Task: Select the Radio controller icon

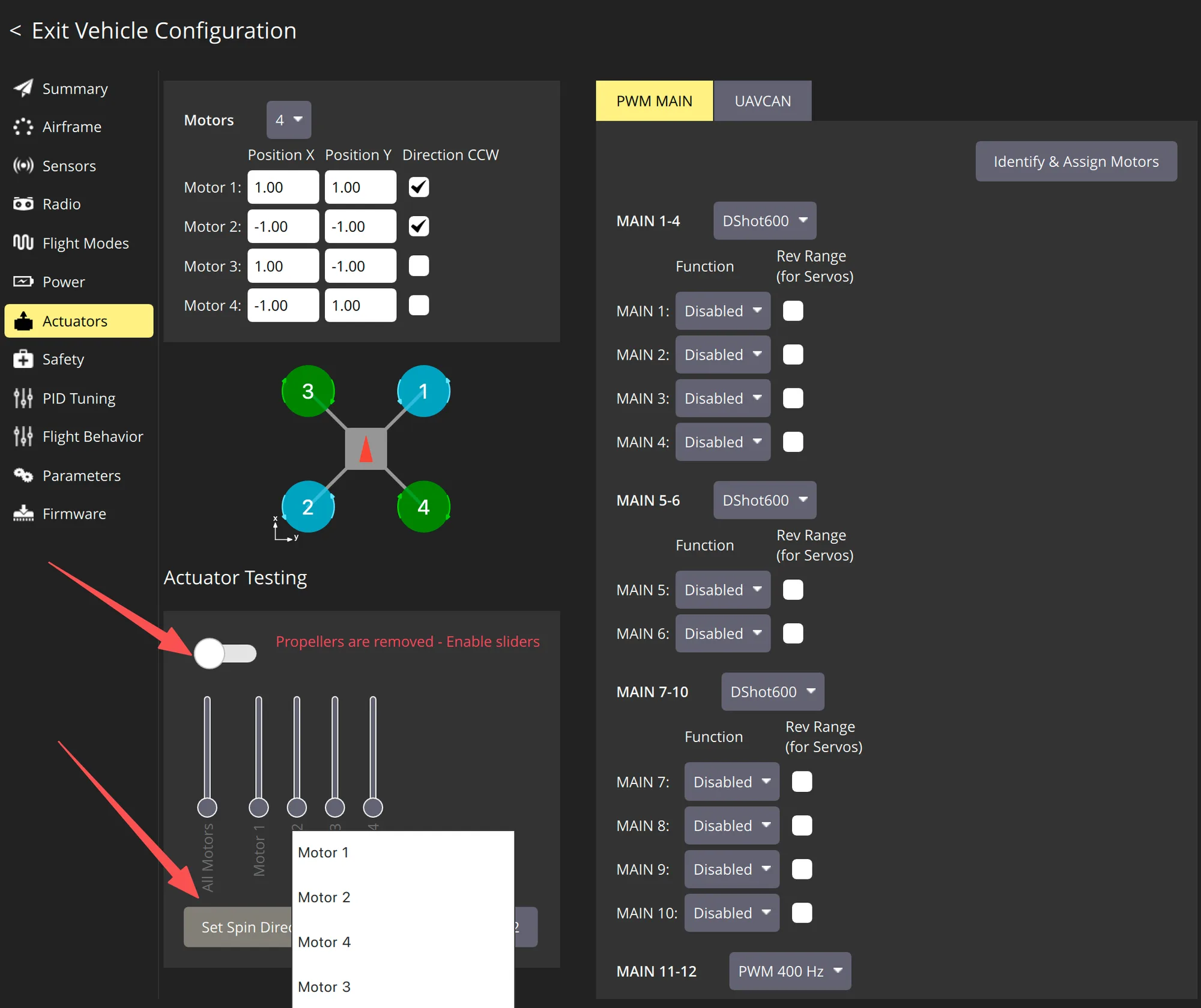Action: [23, 204]
